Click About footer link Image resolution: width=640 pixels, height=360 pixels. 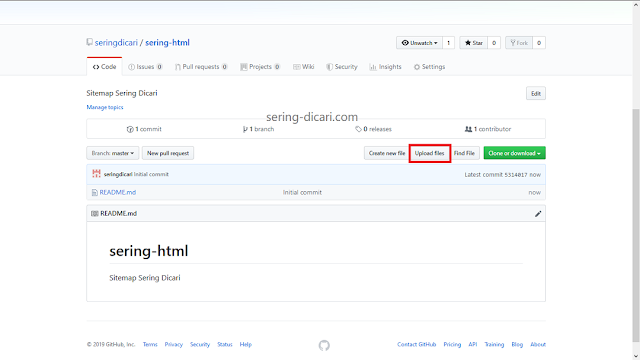[x=538, y=344]
